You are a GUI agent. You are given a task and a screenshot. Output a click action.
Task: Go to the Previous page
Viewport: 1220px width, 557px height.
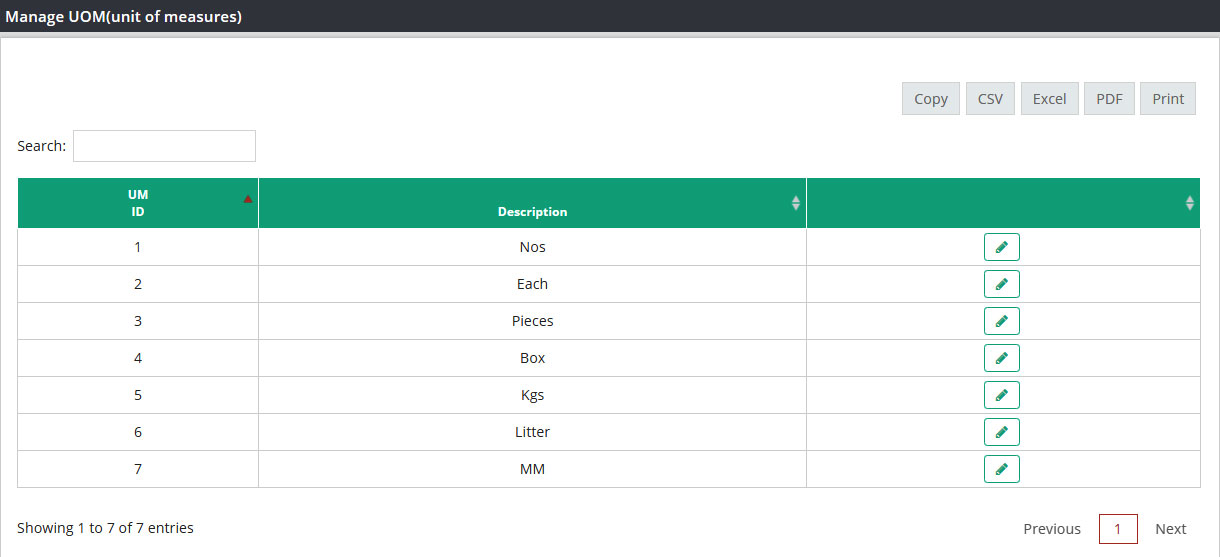(1052, 529)
